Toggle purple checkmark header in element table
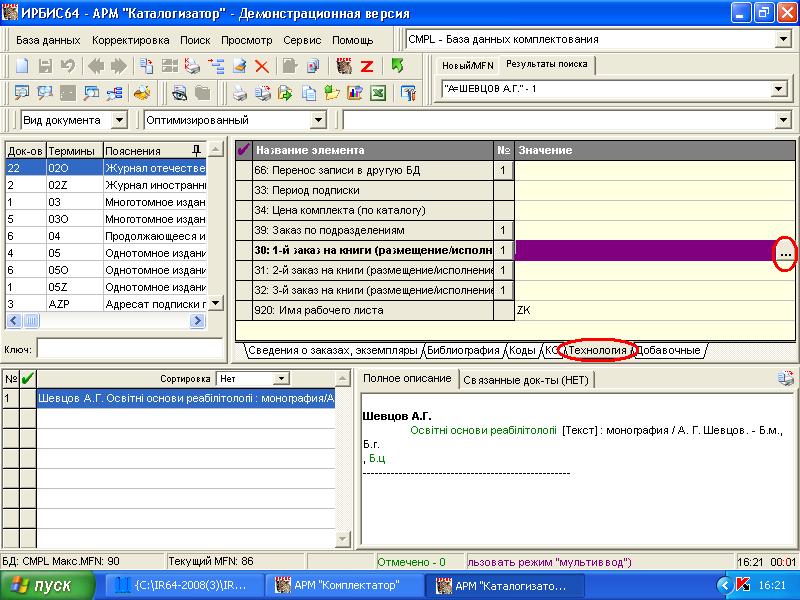This screenshot has width=800, height=600. pyautogui.click(x=243, y=150)
